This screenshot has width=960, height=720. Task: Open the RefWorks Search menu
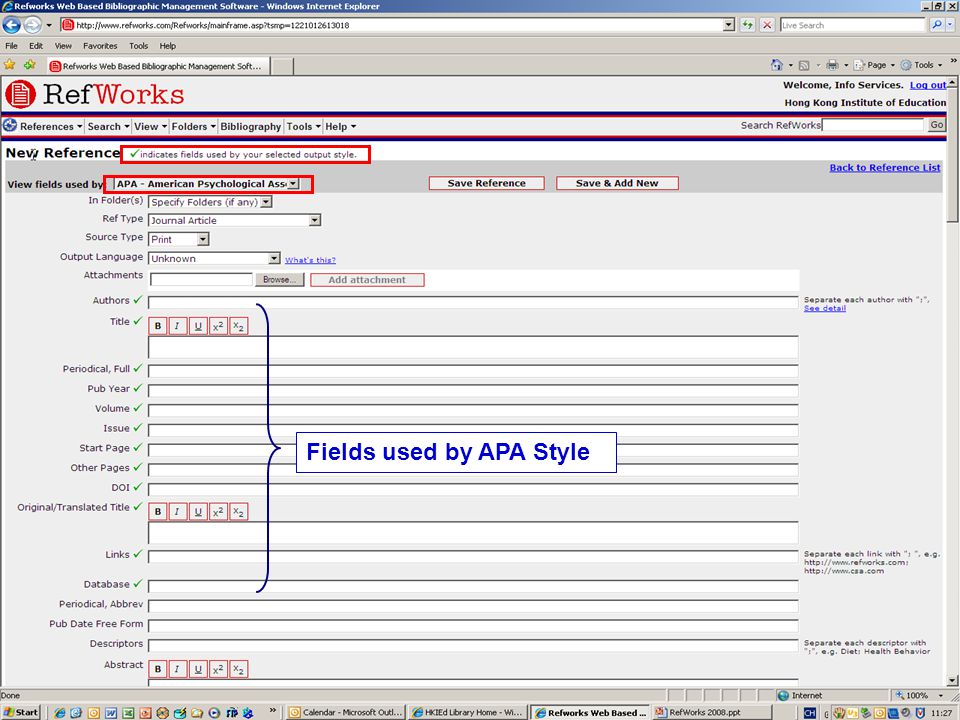coord(108,127)
